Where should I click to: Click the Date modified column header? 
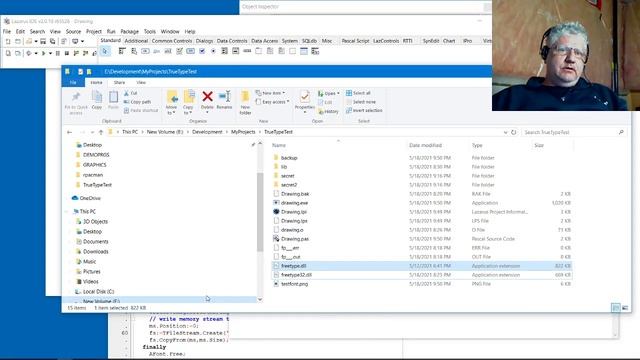425,145
